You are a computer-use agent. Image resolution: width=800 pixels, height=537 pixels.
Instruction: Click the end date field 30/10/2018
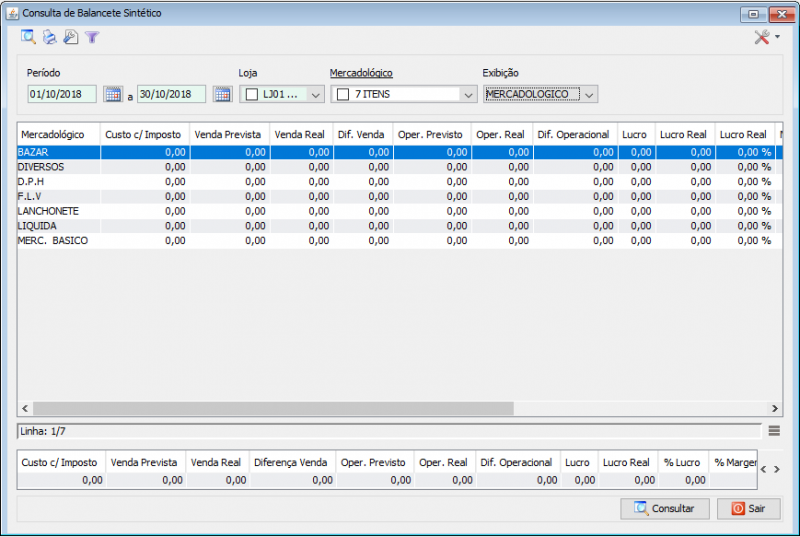(x=171, y=94)
